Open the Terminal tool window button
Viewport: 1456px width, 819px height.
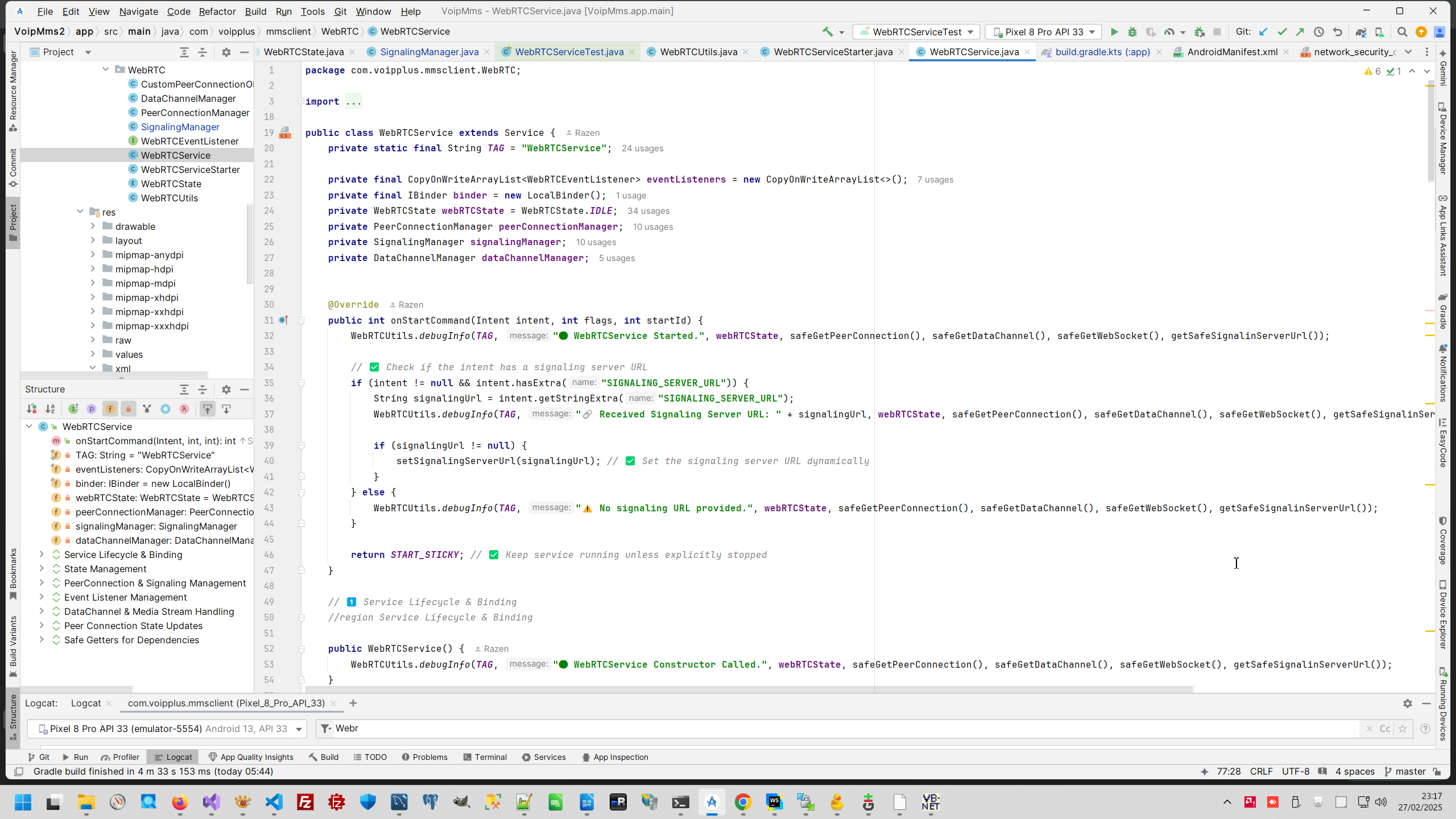pos(485,757)
